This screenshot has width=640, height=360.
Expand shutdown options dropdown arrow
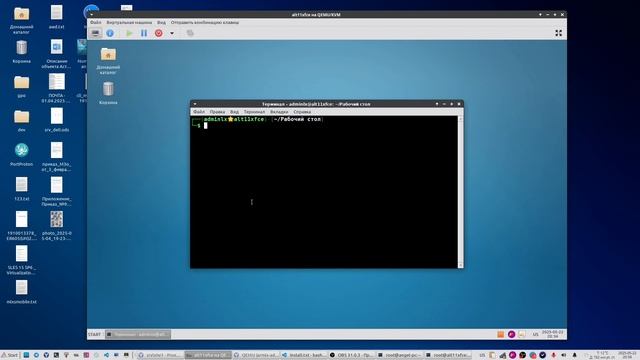click(172, 33)
